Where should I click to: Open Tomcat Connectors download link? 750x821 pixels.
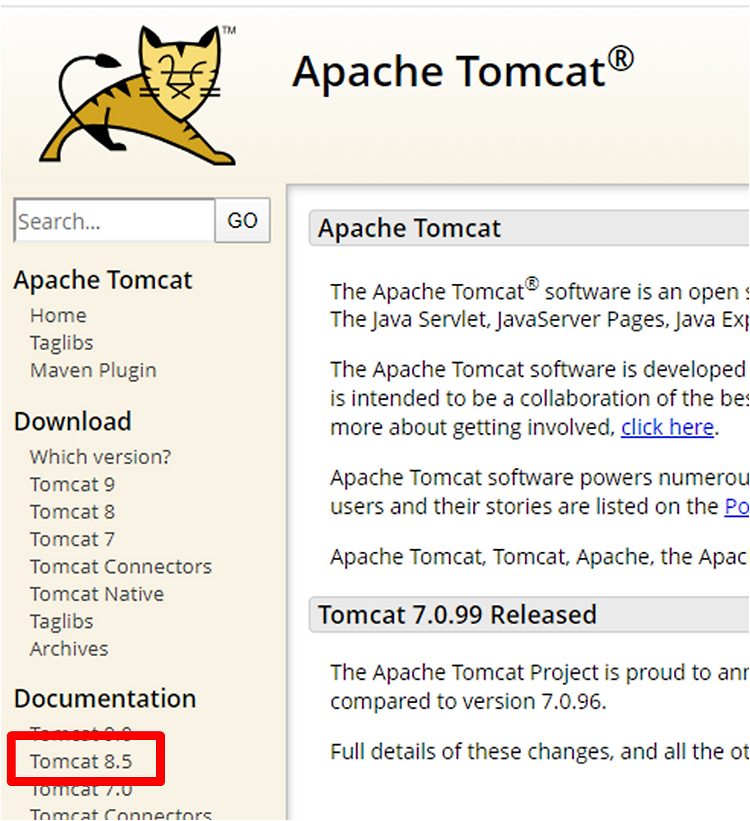[x=121, y=567]
